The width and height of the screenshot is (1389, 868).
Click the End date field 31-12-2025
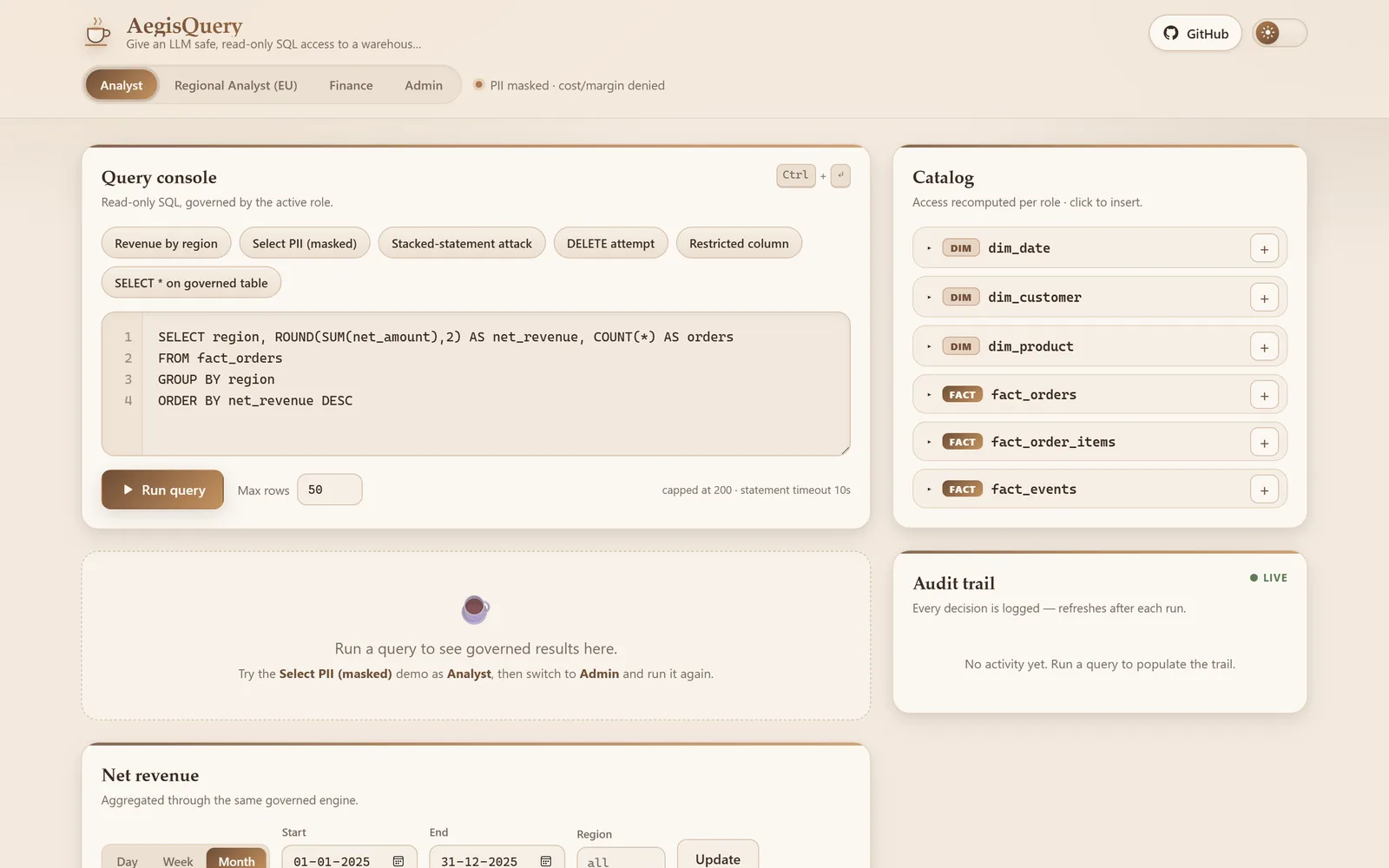coord(497,857)
